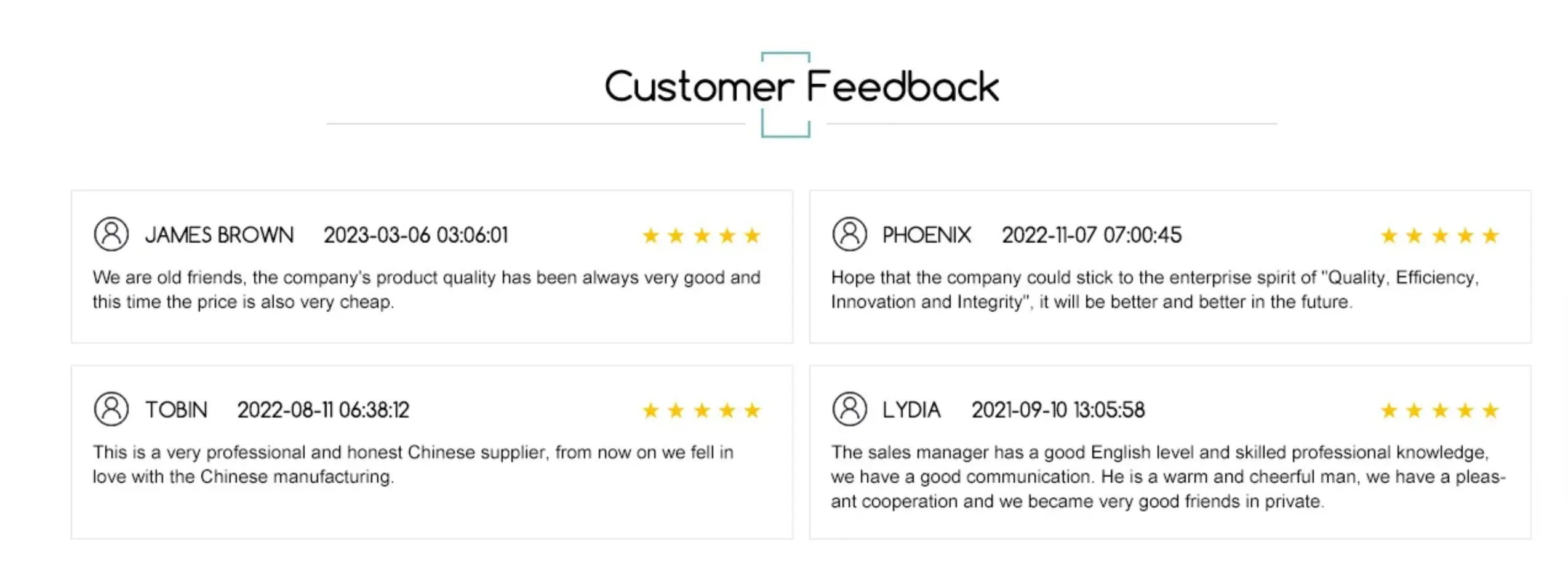Click Tobin's user avatar icon

click(x=111, y=409)
